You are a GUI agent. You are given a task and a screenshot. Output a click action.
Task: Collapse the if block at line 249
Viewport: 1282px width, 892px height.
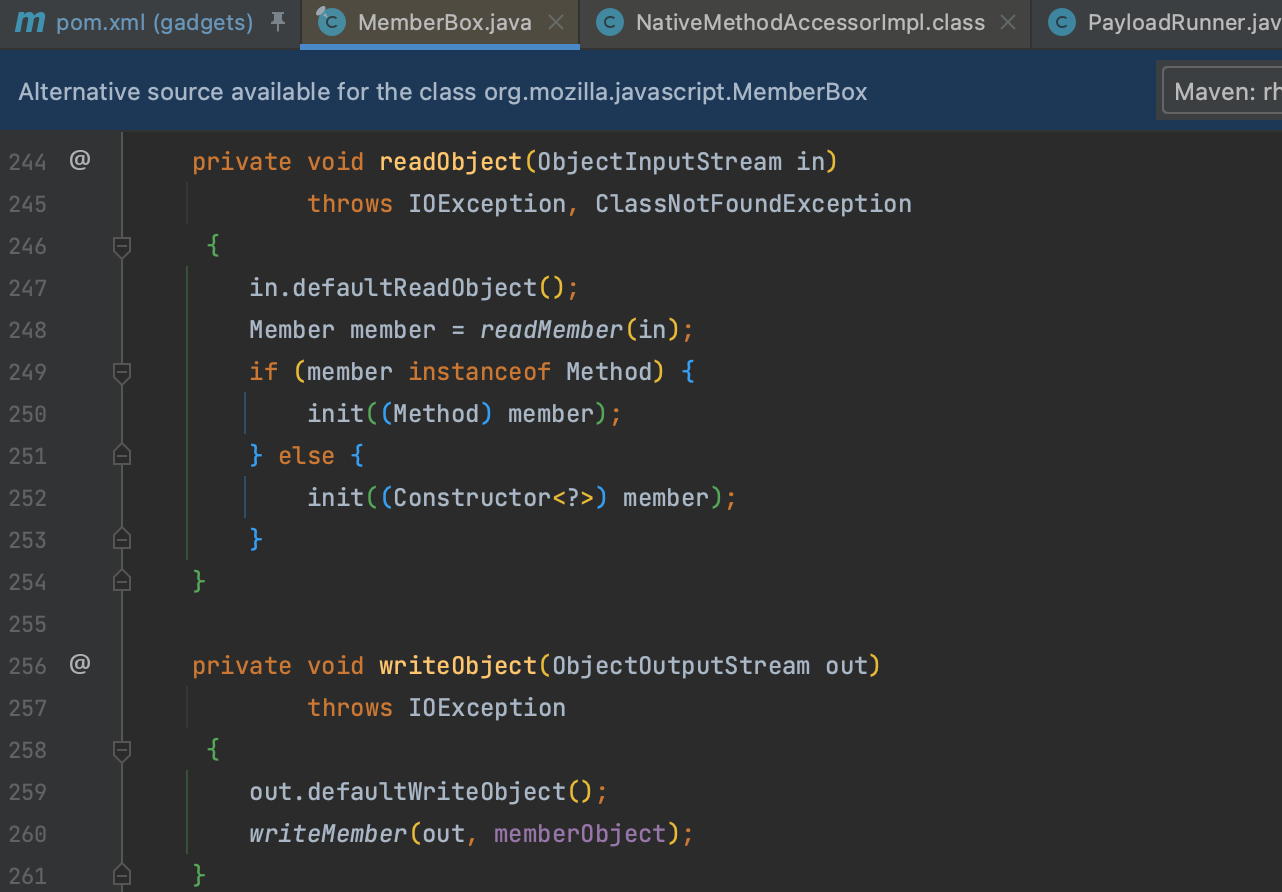(x=122, y=372)
